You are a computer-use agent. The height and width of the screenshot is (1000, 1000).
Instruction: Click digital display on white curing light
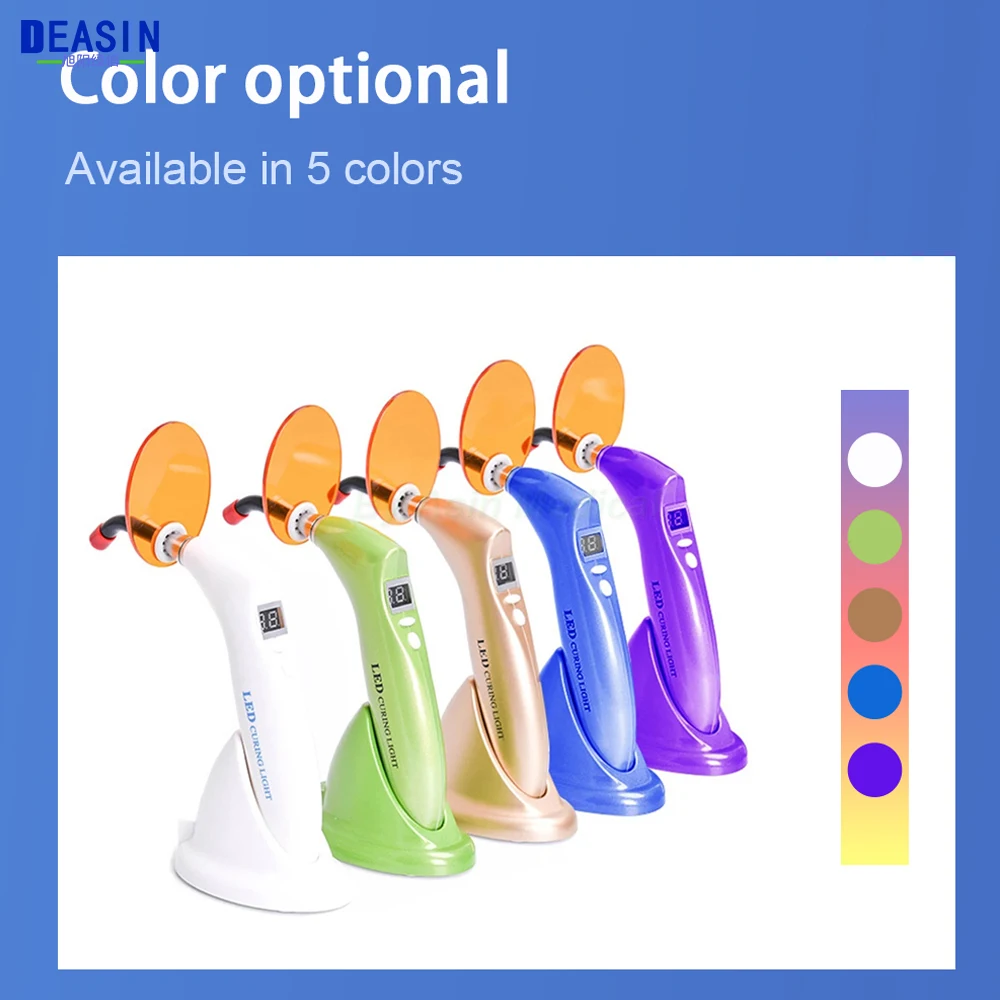pos(272,619)
